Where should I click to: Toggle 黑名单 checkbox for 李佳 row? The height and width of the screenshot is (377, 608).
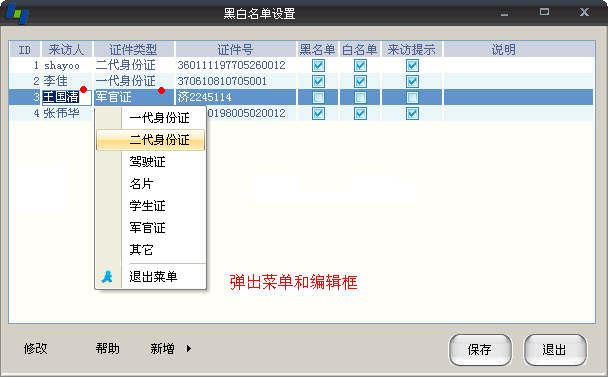tap(318, 81)
